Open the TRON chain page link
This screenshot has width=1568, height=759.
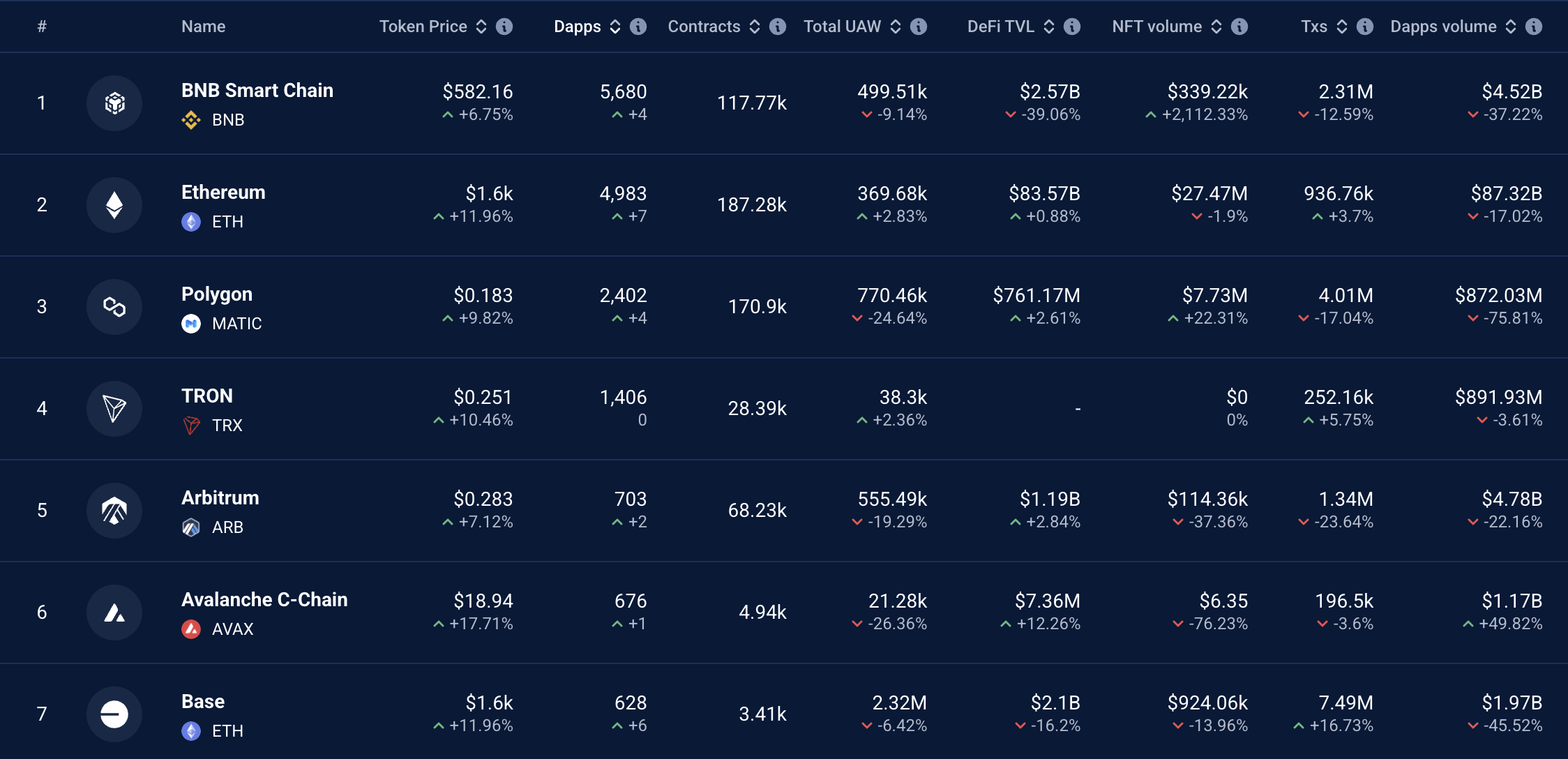tap(207, 396)
